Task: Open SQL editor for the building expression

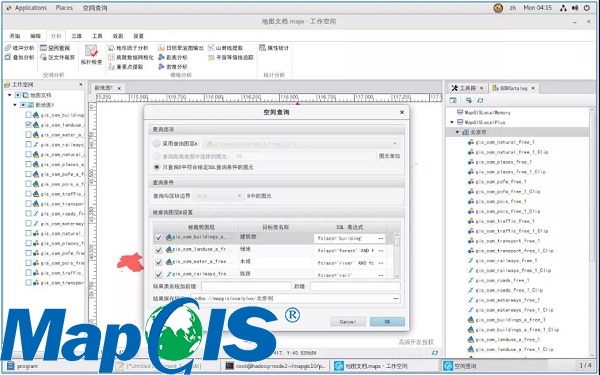Action: tap(381, 238)
